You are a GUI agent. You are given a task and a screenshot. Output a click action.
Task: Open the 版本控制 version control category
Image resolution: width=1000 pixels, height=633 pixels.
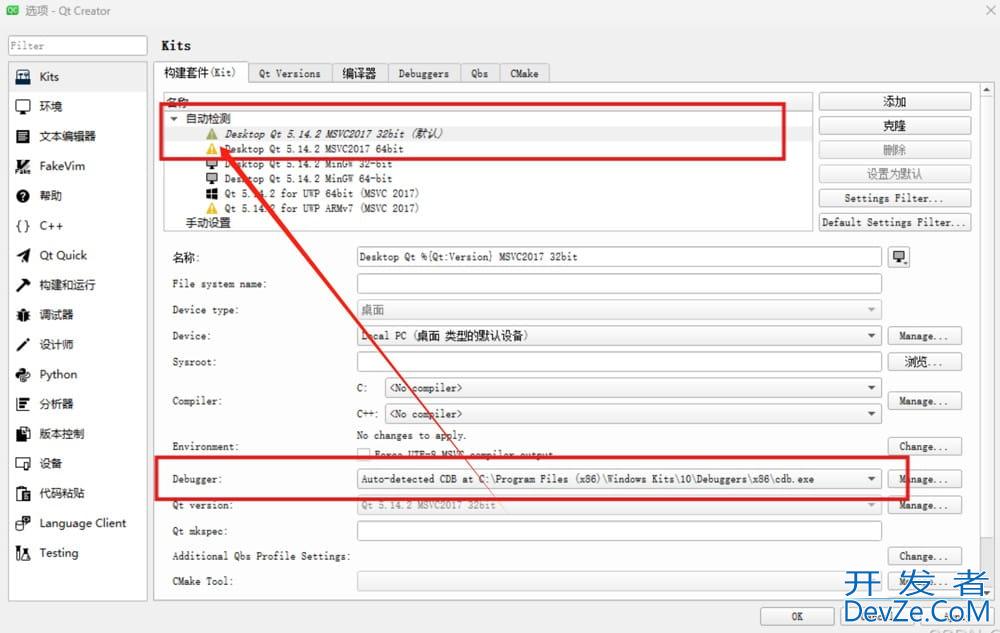[x=78, y=434]
